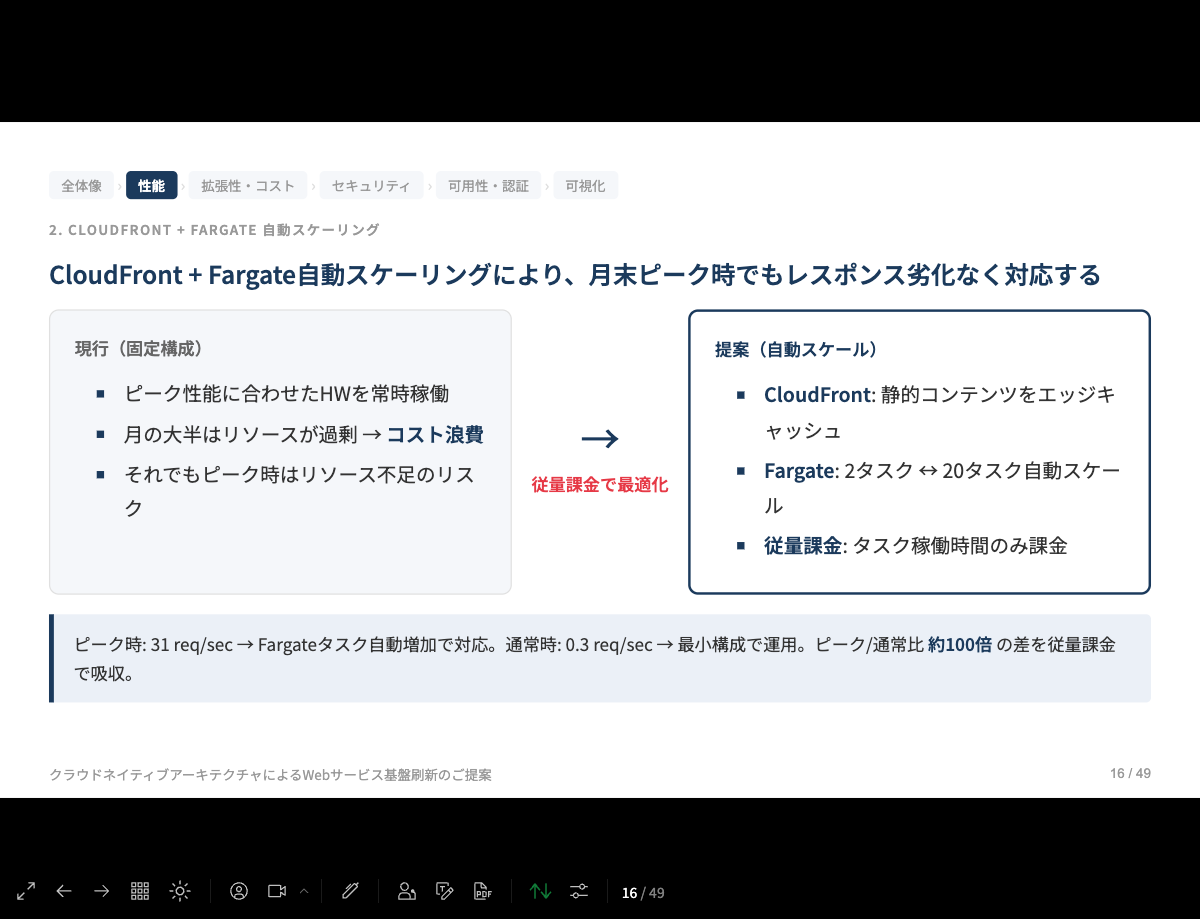Switch to the 性能 section tab

[151, 185]
